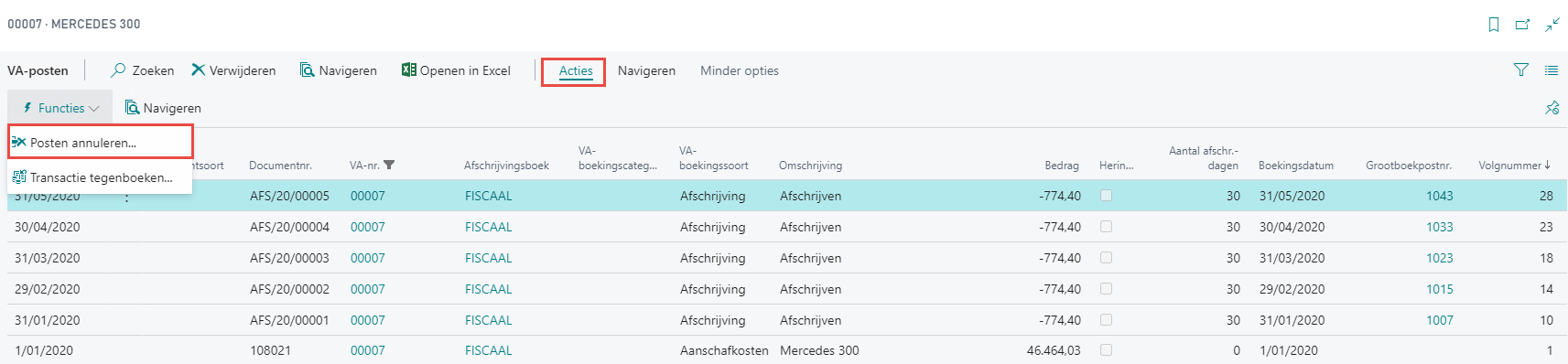Switch to list view layout icon
The image size is (1568, 364).
click(1552, 70)
